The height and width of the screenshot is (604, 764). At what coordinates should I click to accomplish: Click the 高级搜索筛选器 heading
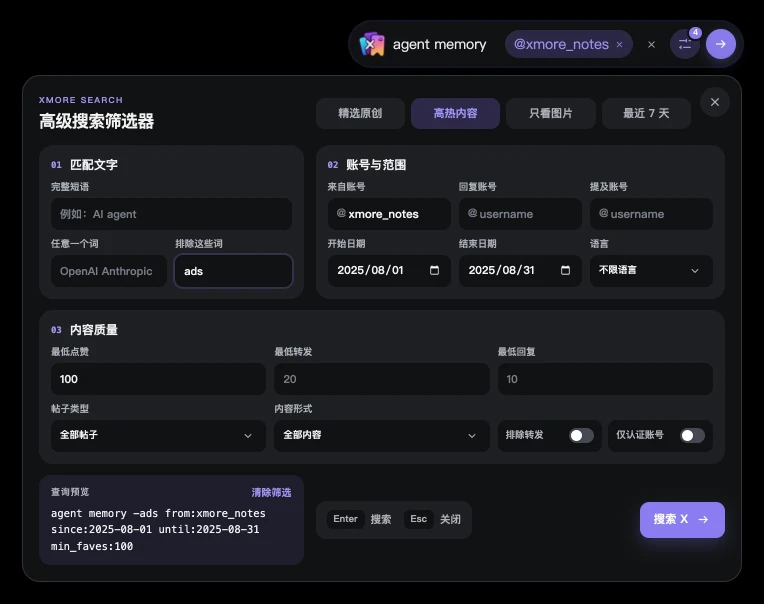click(96, 121)
